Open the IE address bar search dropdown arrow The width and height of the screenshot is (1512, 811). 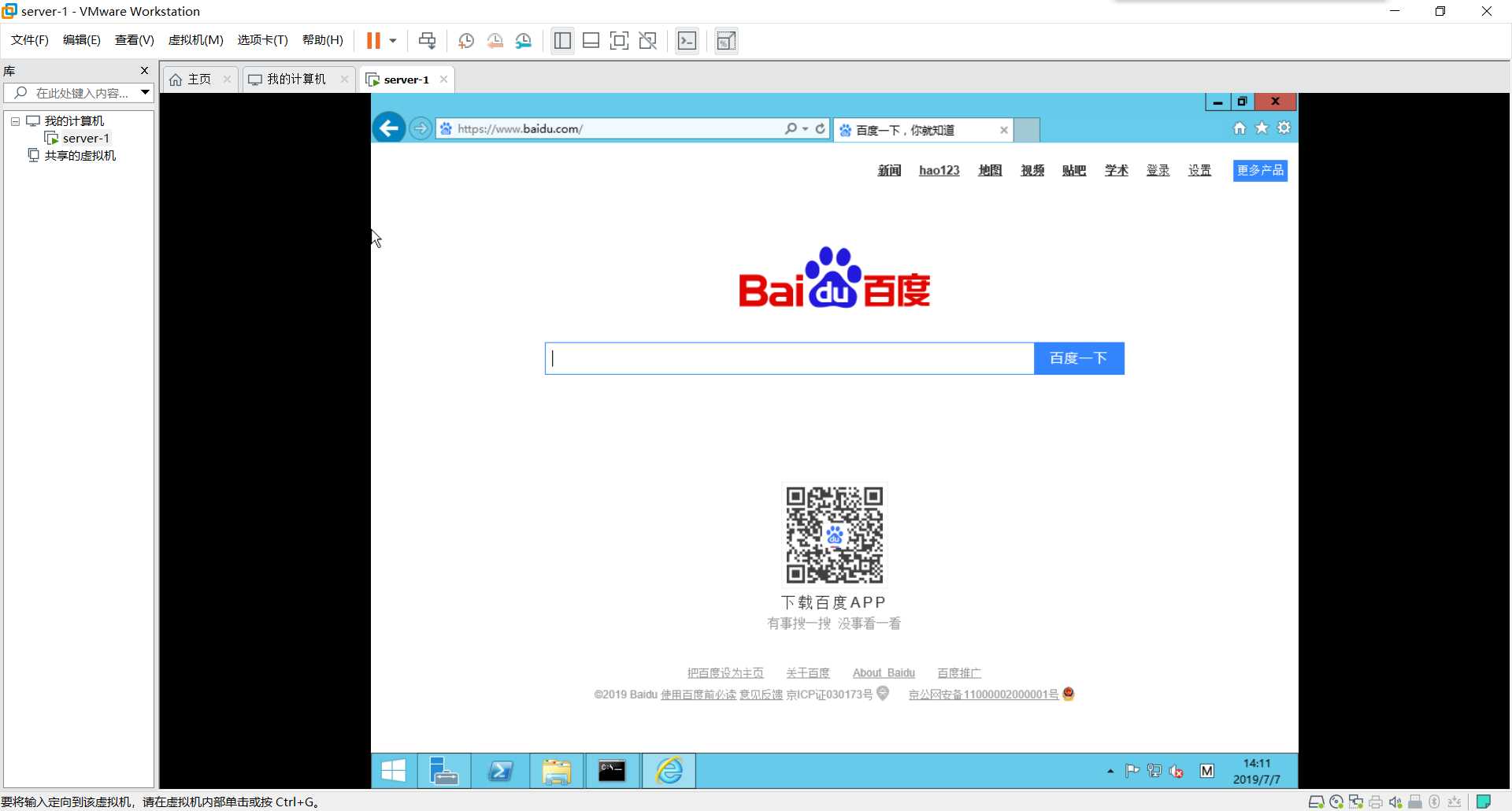[806, 129]
